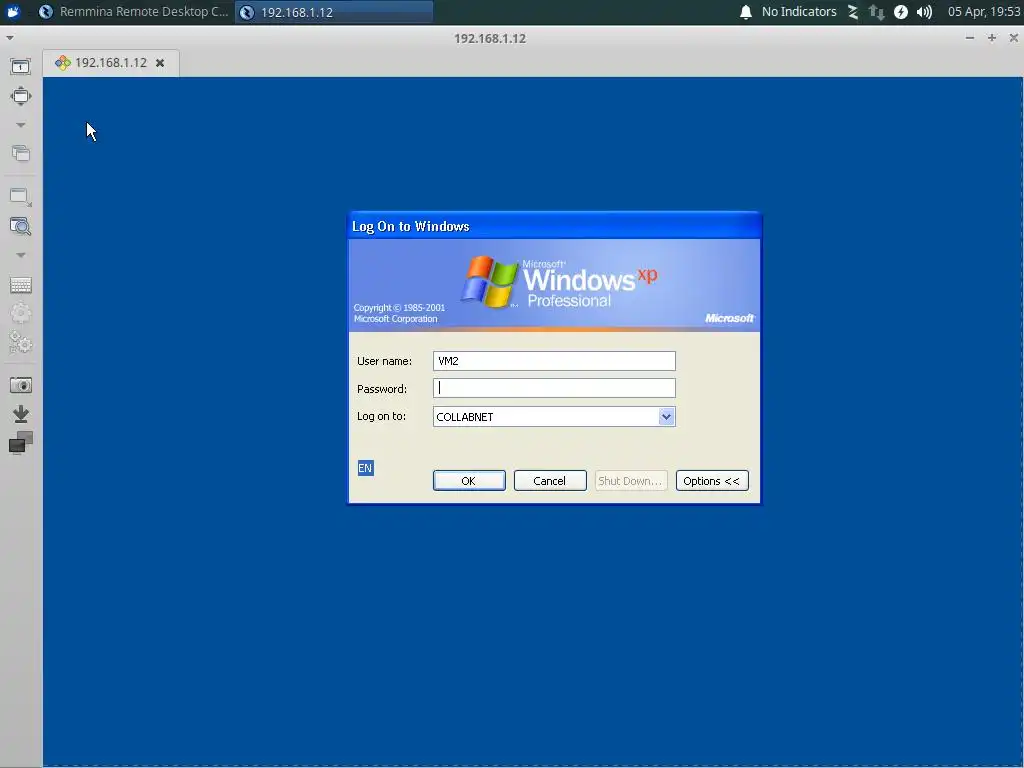Open window menu arrow left of title

tap(9, 39)
